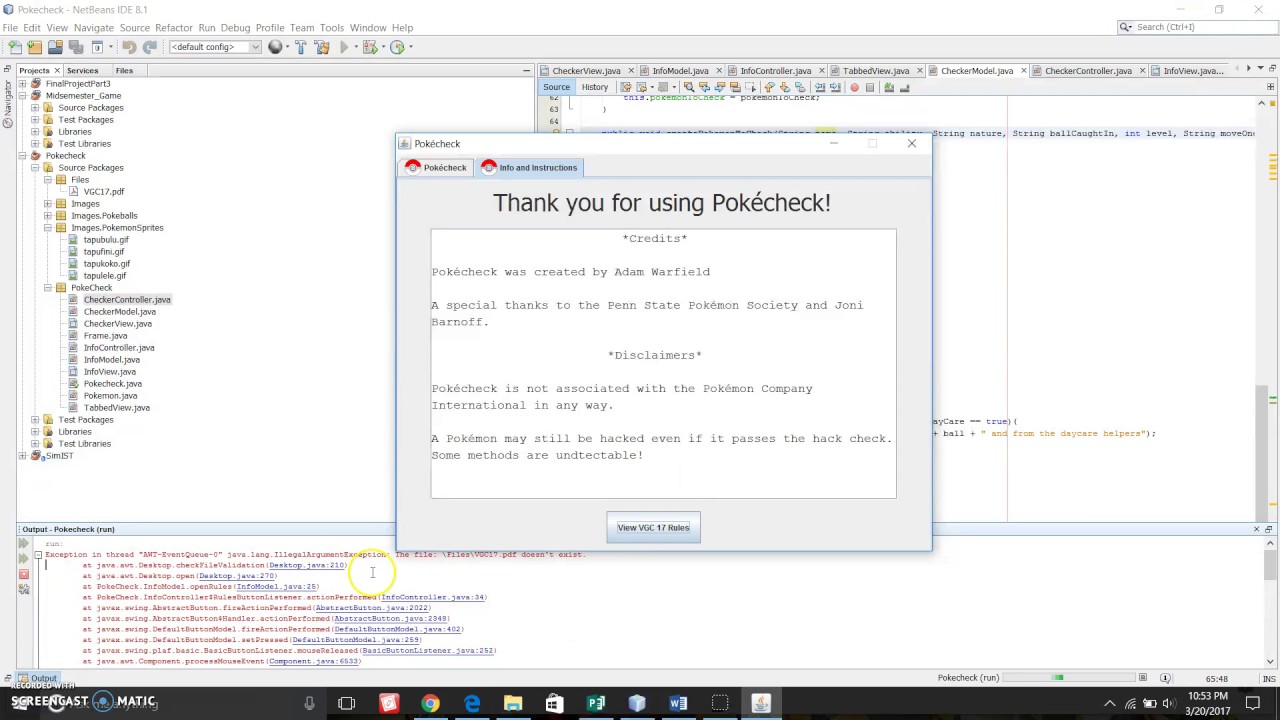Click the red Stop icon in Output panel
Image resolution: width=1280 pixels, height=720 pixels.
click(x=24, y=575)
